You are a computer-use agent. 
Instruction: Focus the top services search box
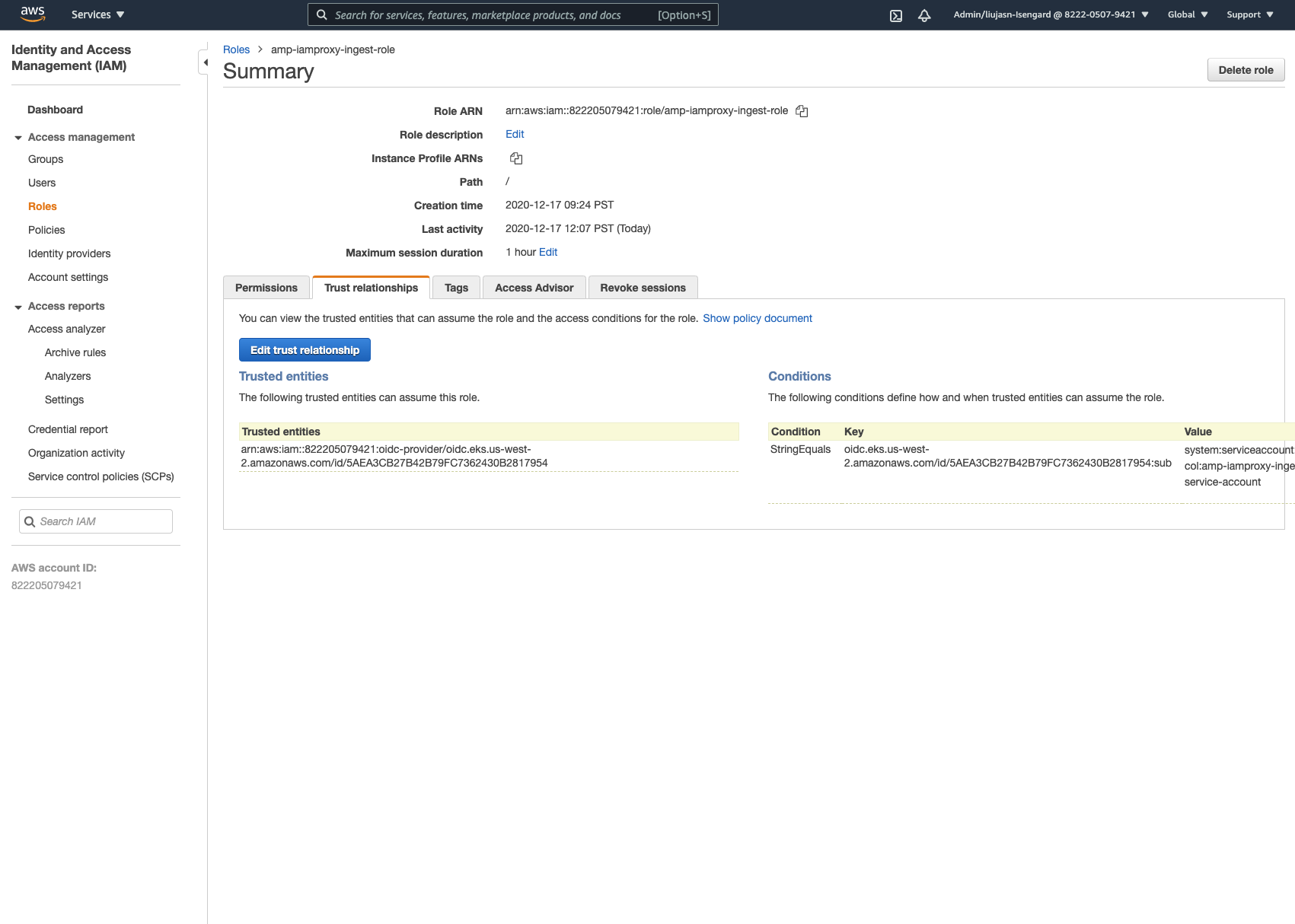tap(513, 14)
